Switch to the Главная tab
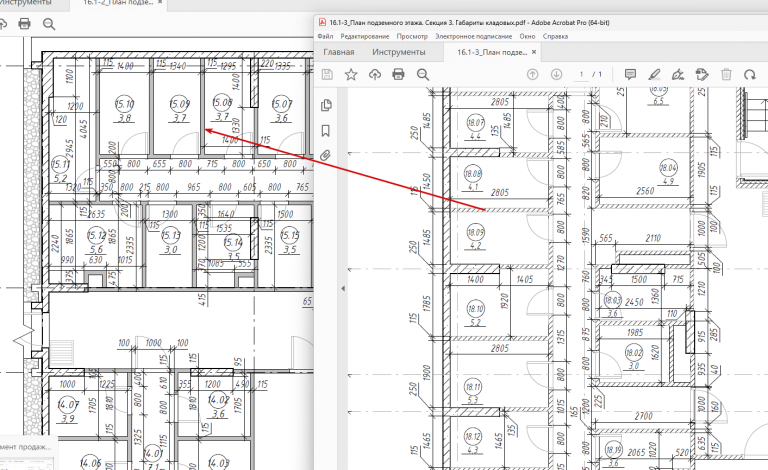Viewport: 768px width, 470px height. [338, 52]
